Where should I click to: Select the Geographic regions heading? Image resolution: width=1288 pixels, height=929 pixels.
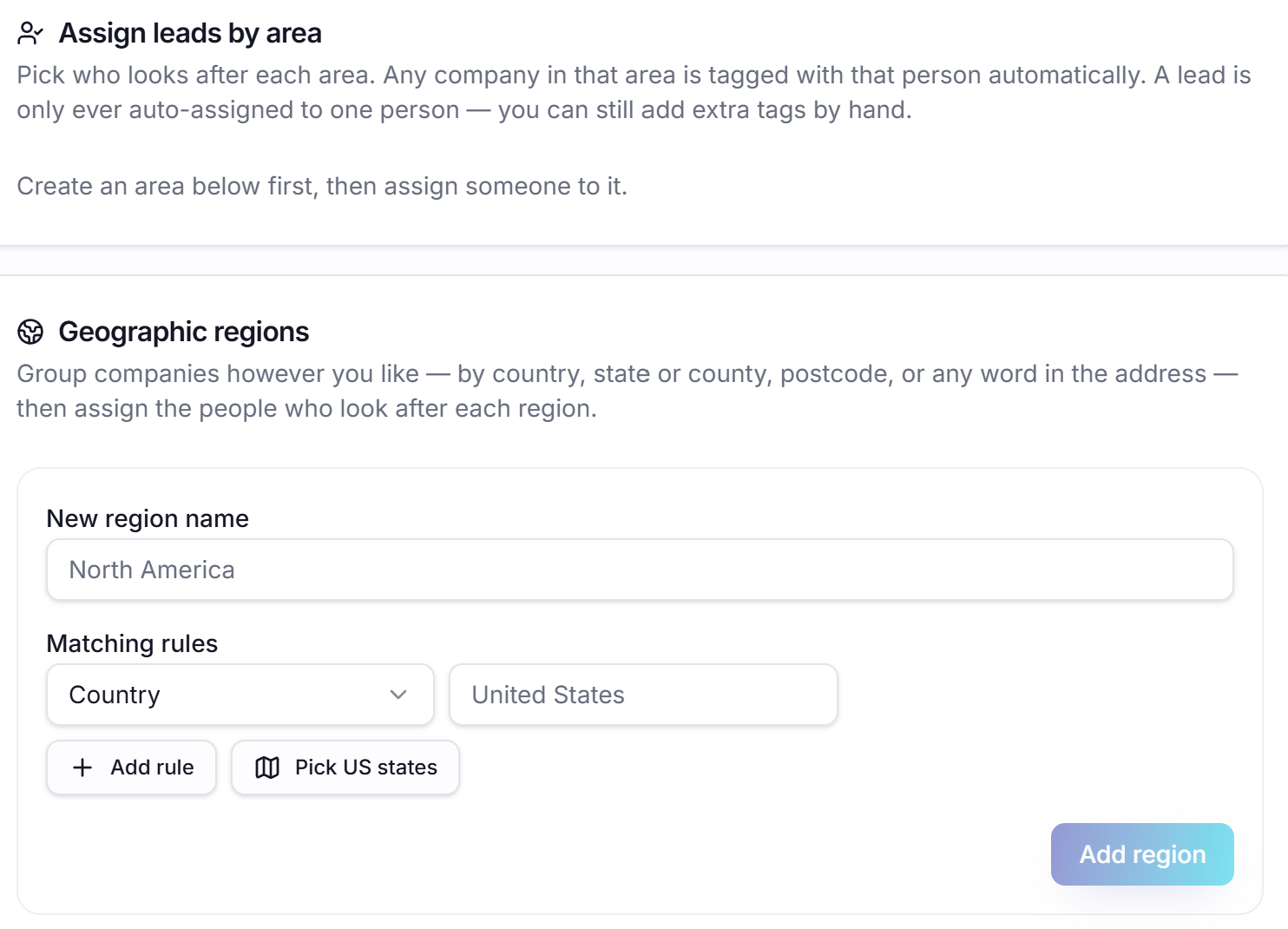184,332
